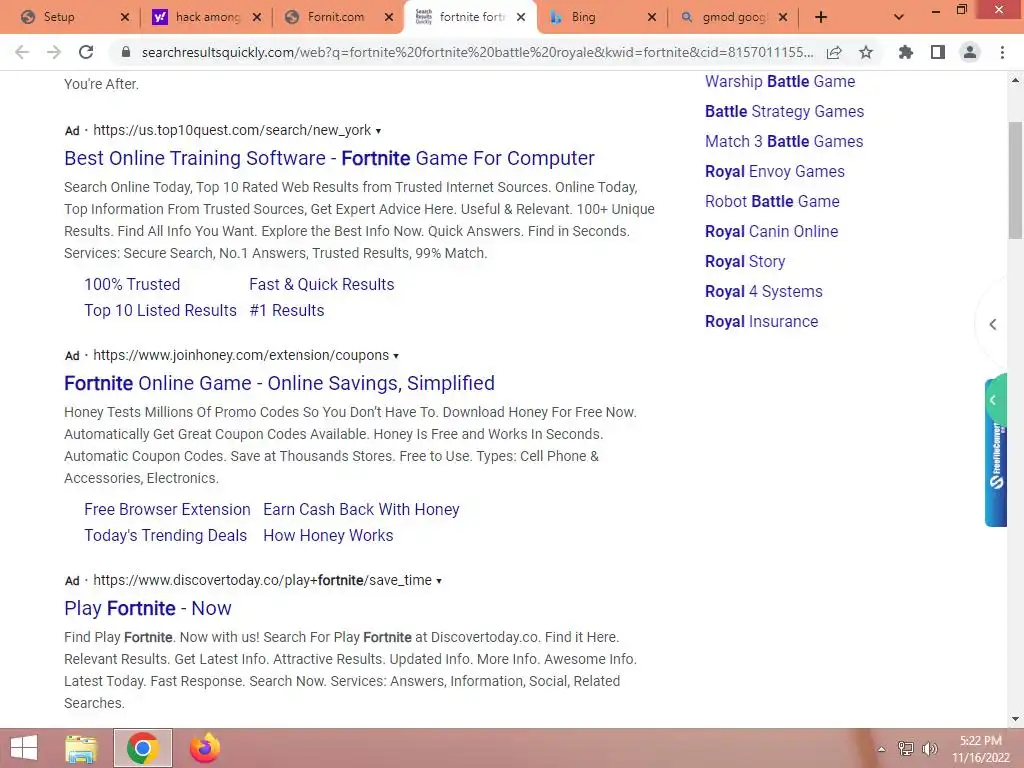This screenshot has height=768, width=1024.
Task: Expand top10quest ad URL dropdown arrow
Action: coord(378,131)
